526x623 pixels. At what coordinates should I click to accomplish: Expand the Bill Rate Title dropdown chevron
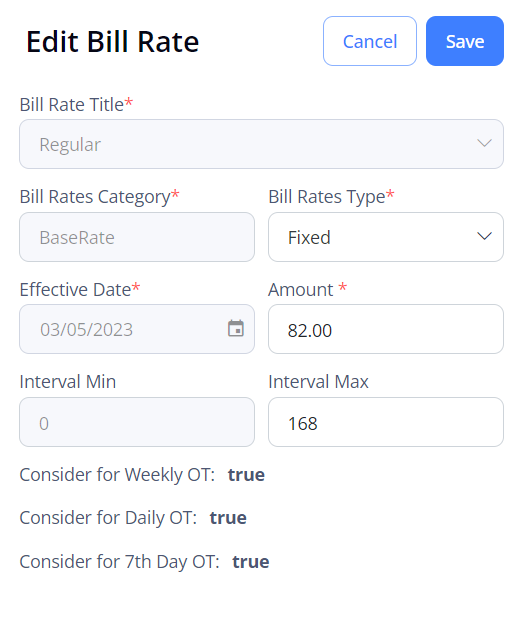point(484,143)
